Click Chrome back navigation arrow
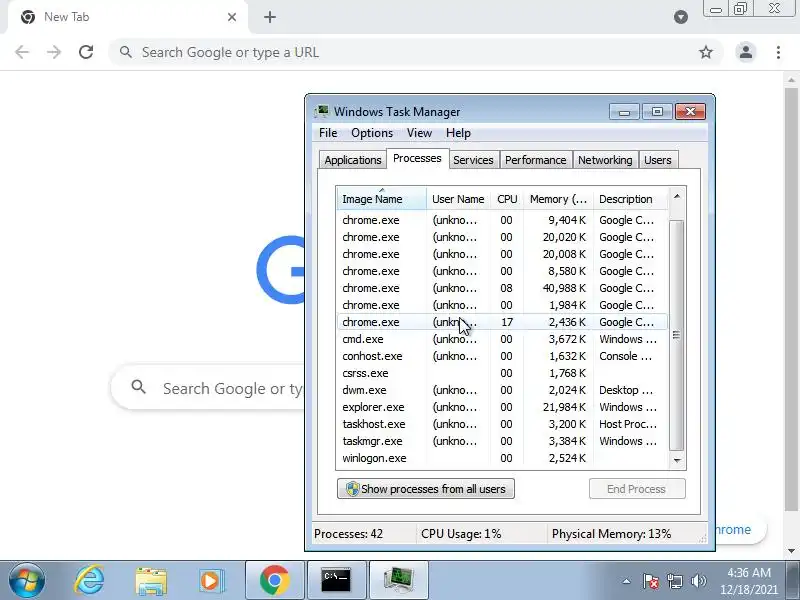 [22, 52]
